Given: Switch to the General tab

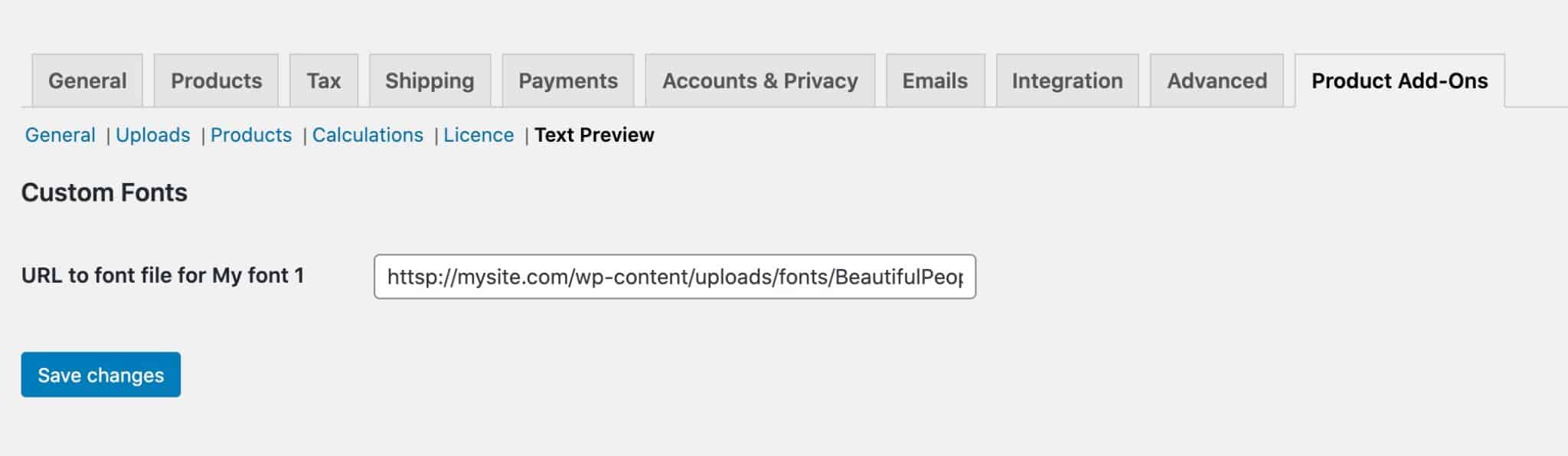Looking at the screenshot, I should pyautogui.click(x=87, y=80).
